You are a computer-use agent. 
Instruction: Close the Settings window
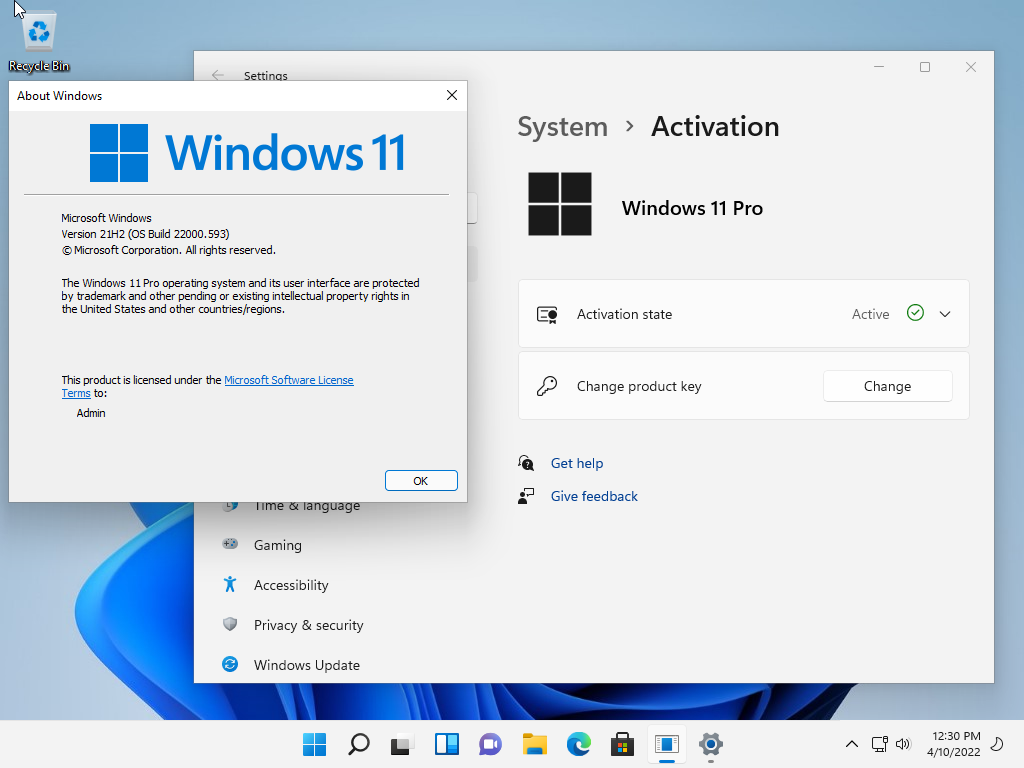pos(971,67)
